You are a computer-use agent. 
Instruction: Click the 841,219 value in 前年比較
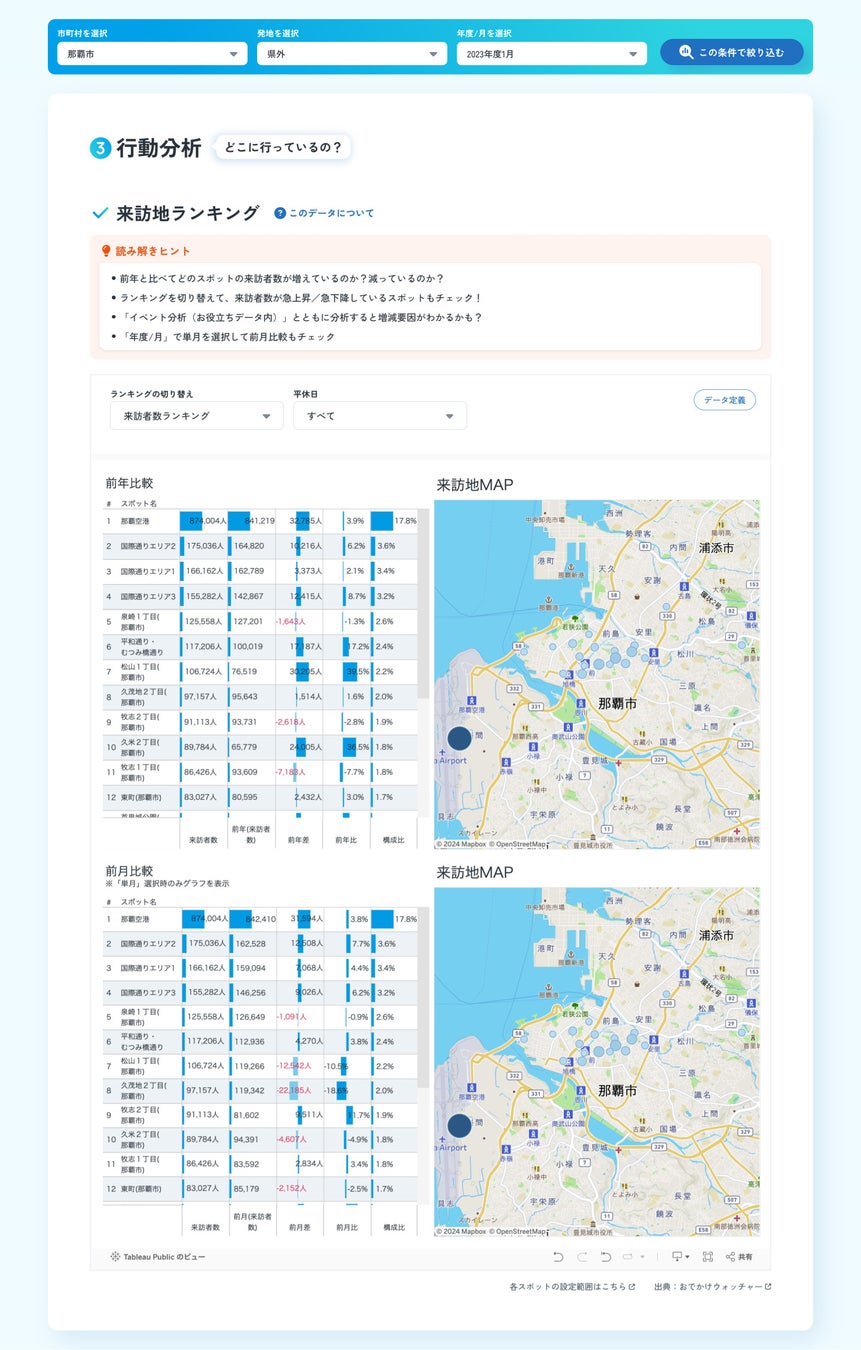click(260, 521)
